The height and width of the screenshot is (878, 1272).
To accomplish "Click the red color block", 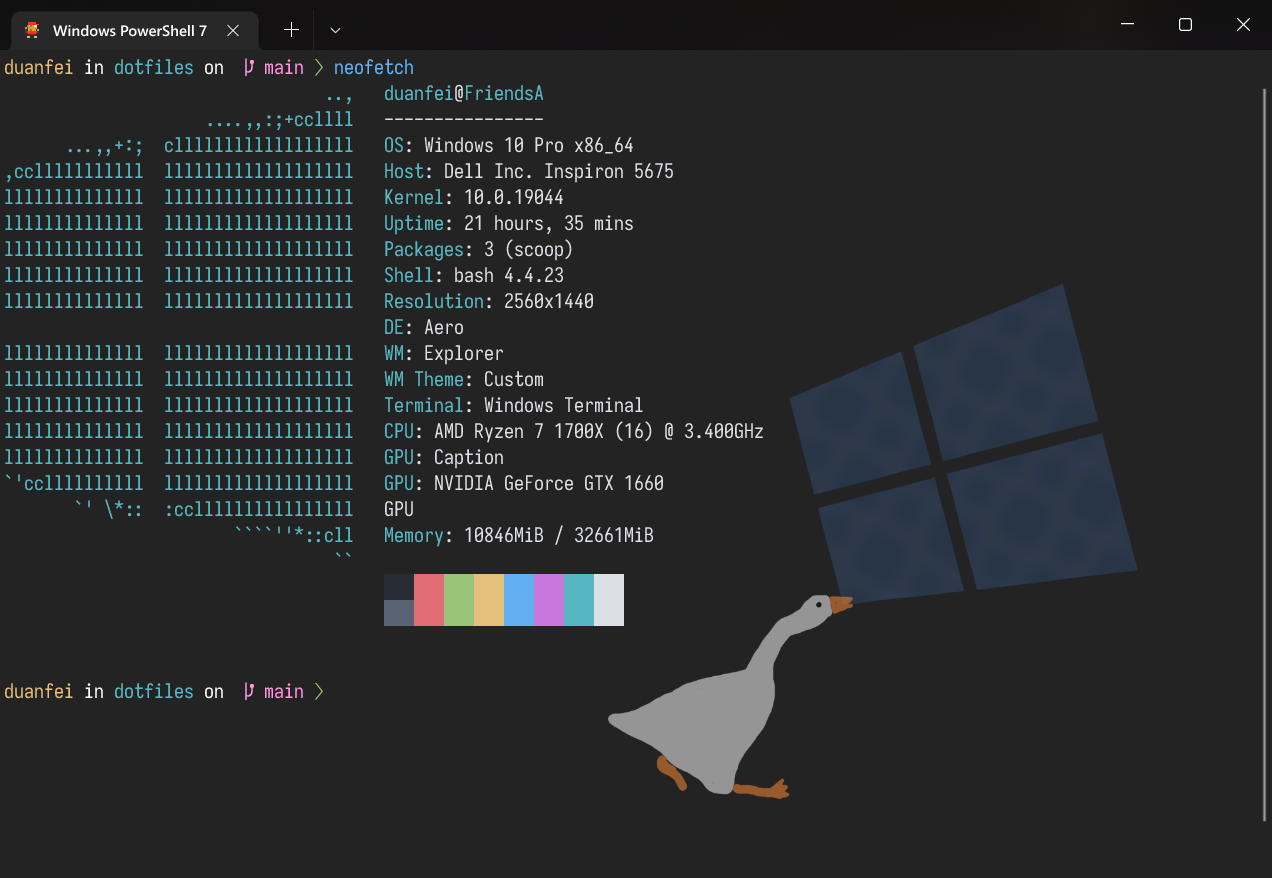I will (x=429, y=600).
